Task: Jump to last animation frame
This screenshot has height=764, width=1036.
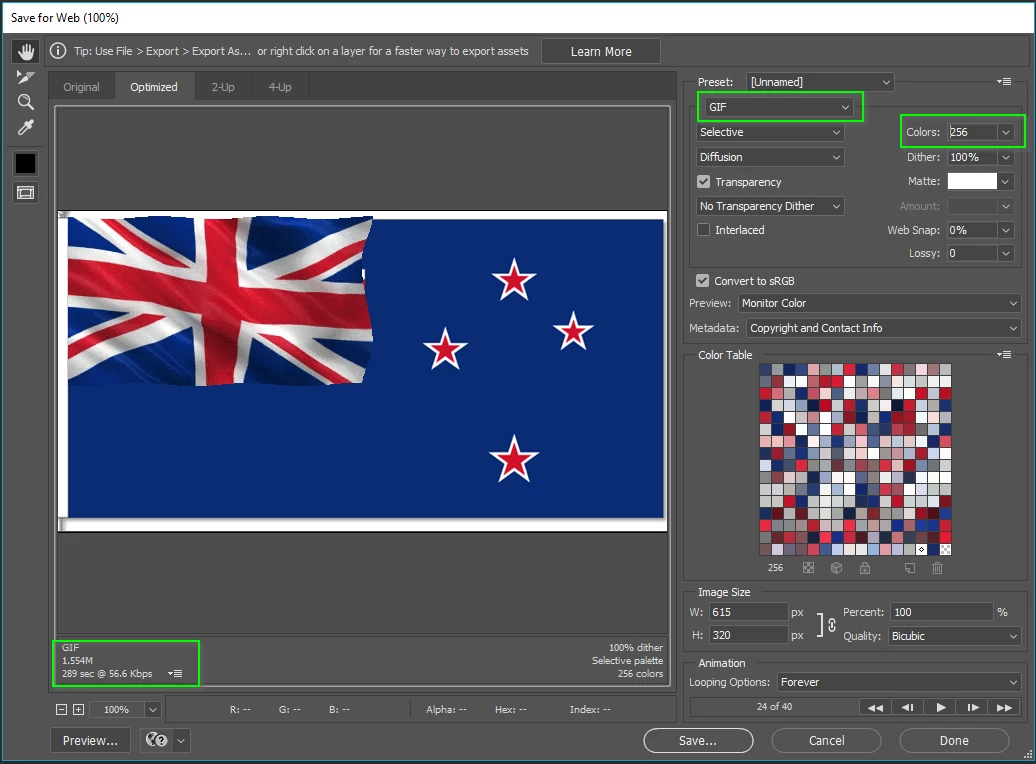Action: 1004,707
